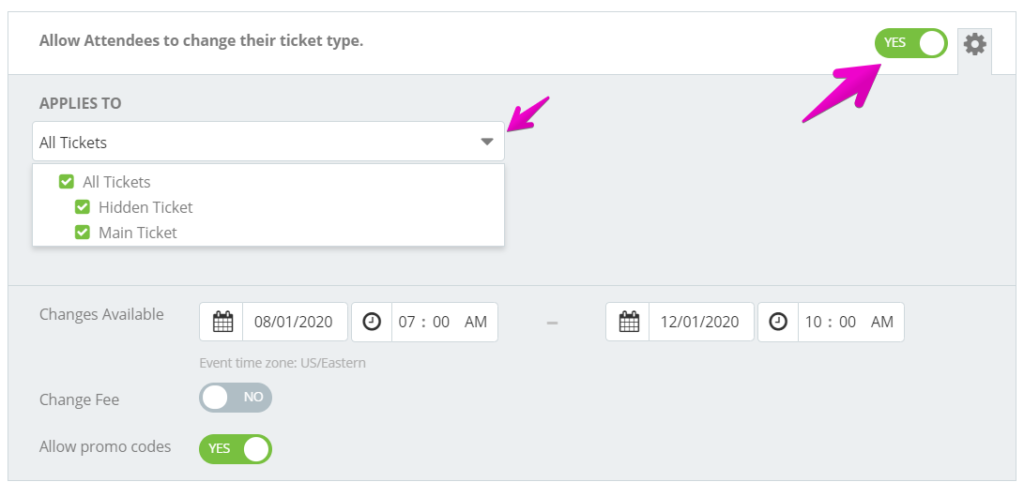
Task: Toggle off ticket type change switch
Action: (911, 43)
